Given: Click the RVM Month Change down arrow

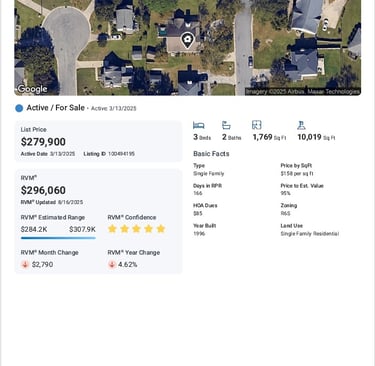Looking at the screenshot, I should [x=25, y=264].
